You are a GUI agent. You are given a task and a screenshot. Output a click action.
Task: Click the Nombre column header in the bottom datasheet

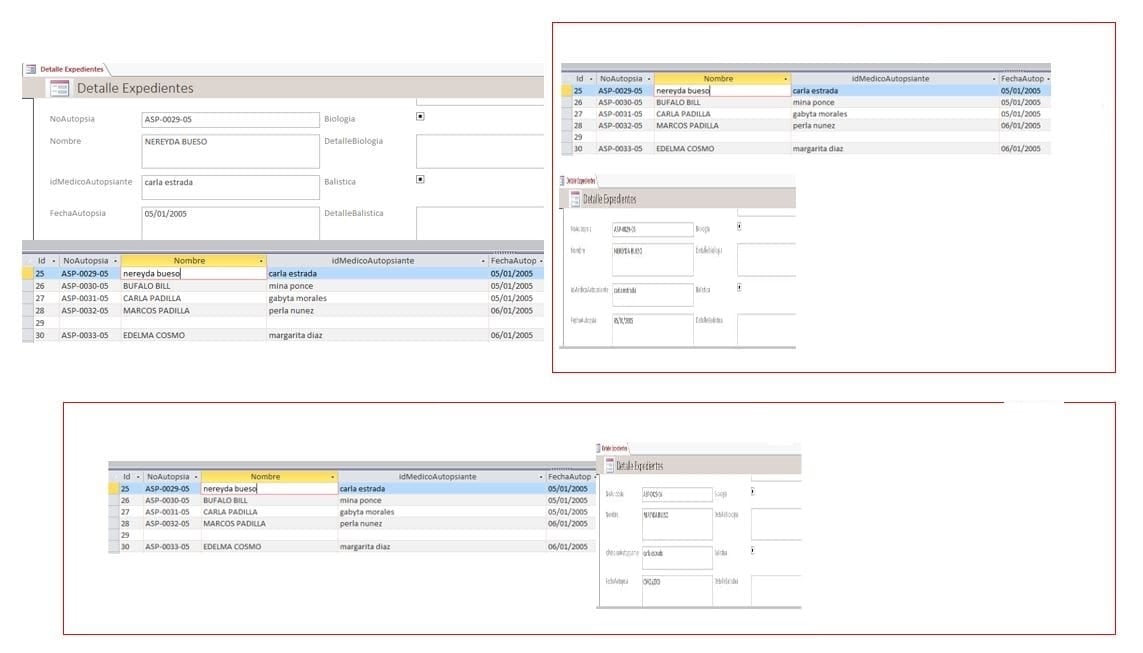[x=265, y=477]
